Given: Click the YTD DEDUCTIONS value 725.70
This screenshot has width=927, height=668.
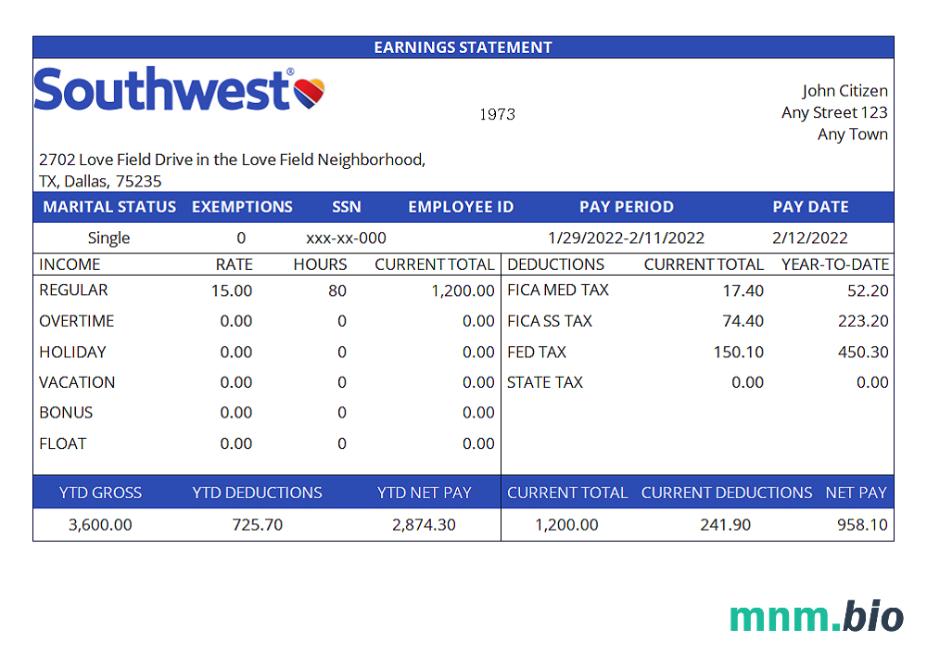Looking at the screenshot, I should pyautogui.click(x=257, y=525).
